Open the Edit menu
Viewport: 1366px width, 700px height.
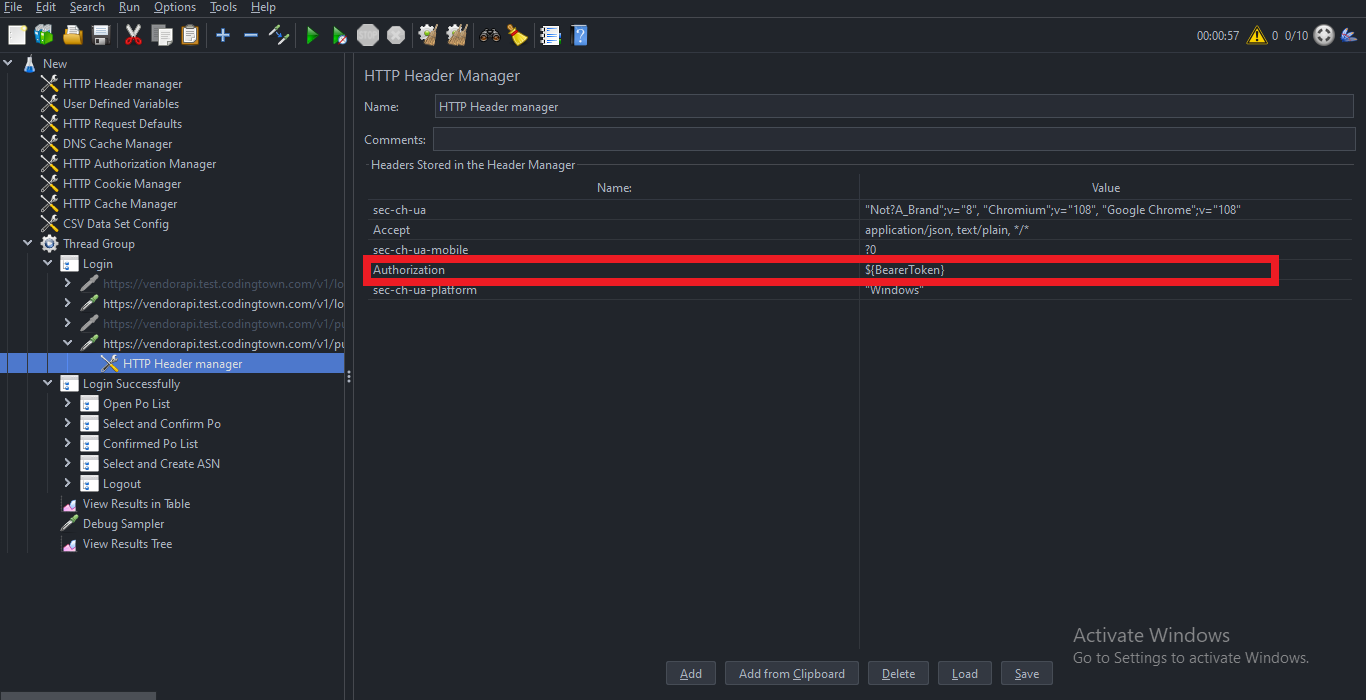(x=46, y=7)
